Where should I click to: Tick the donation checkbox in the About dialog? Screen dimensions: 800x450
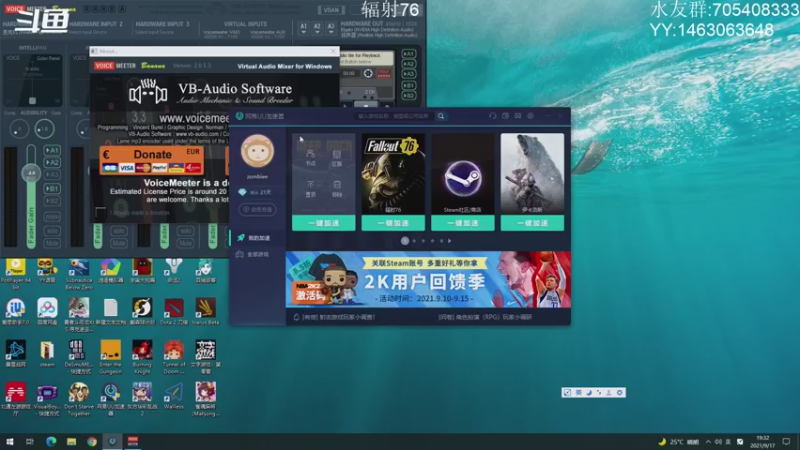tap(101, 213)
